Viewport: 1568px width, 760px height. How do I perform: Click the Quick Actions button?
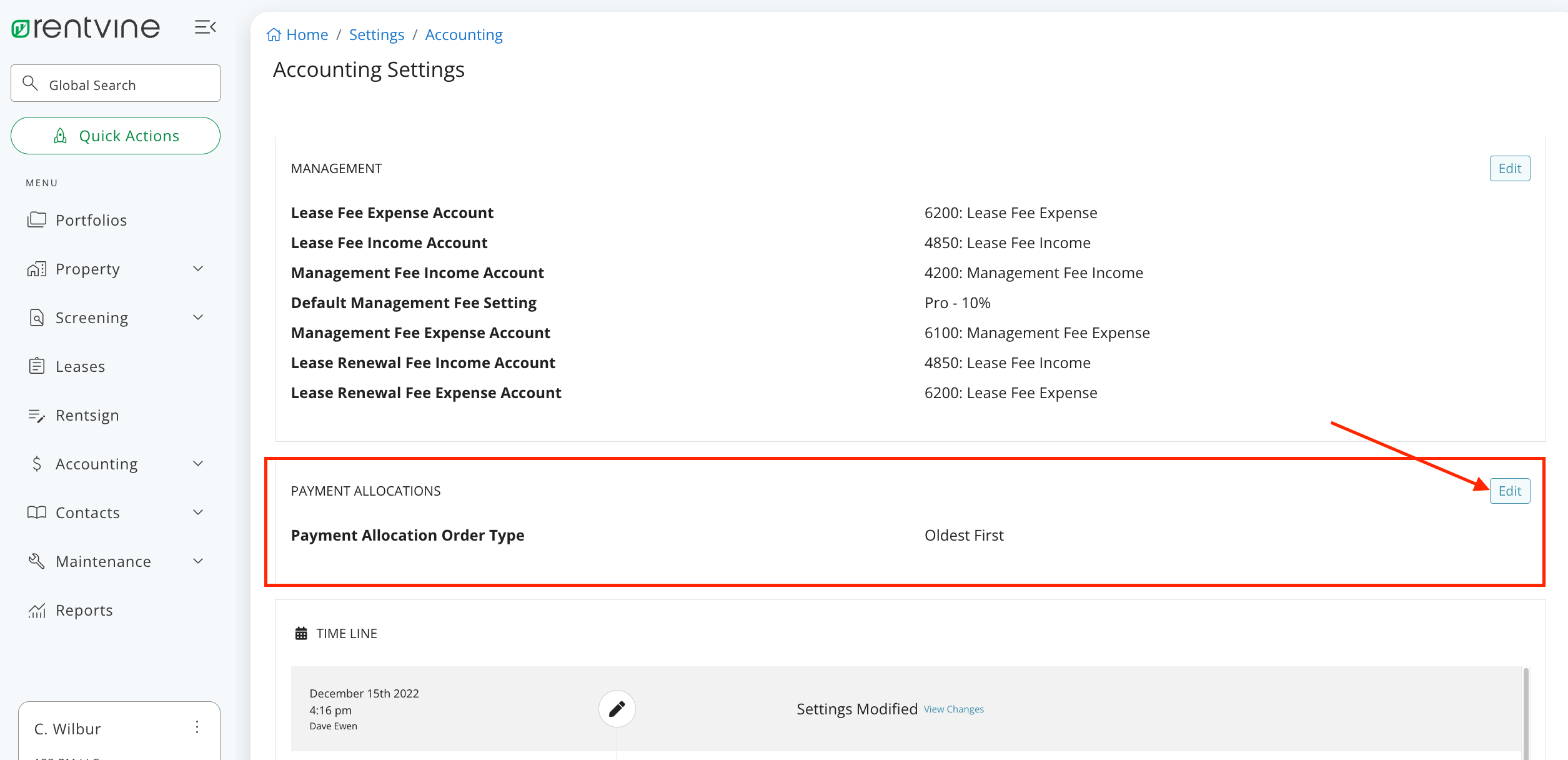click(115, 135)
